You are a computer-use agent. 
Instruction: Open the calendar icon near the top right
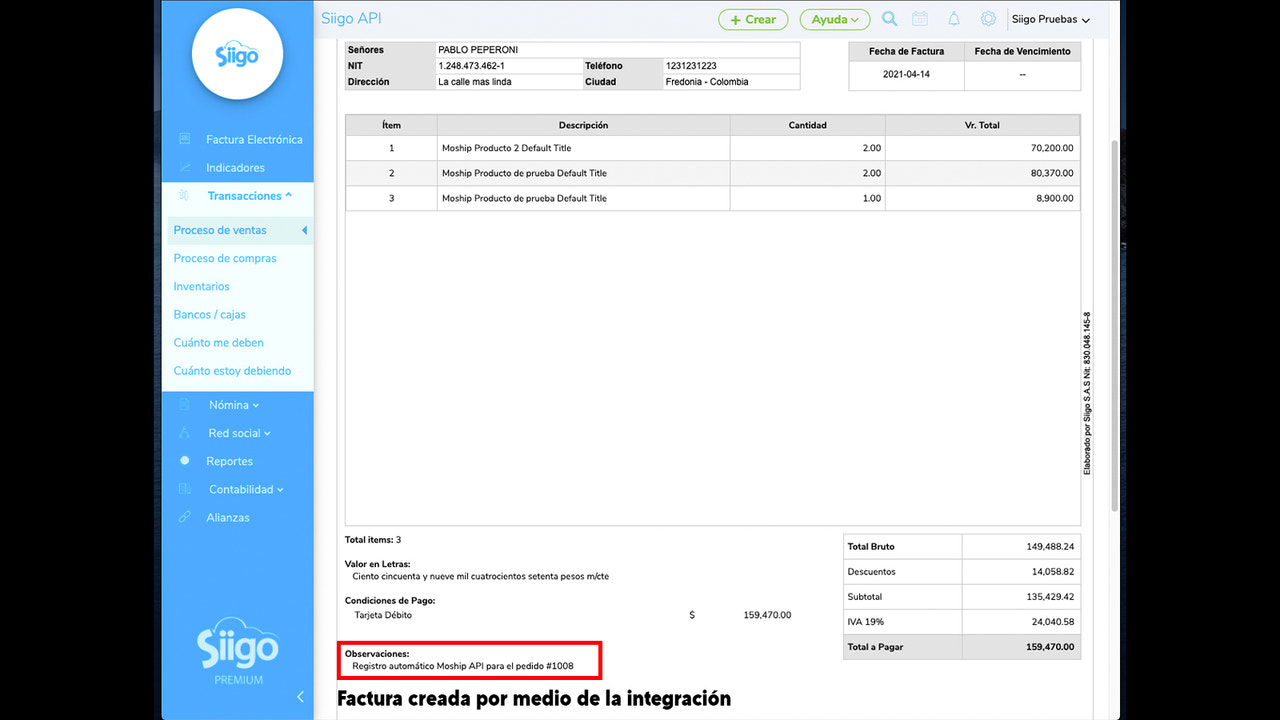(x=922, y=18)
